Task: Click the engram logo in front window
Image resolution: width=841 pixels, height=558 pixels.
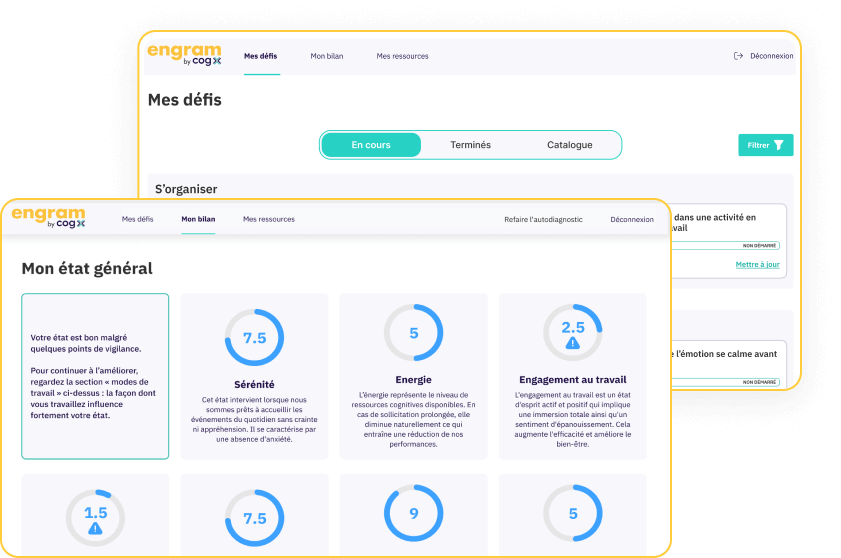Action: 48,217
